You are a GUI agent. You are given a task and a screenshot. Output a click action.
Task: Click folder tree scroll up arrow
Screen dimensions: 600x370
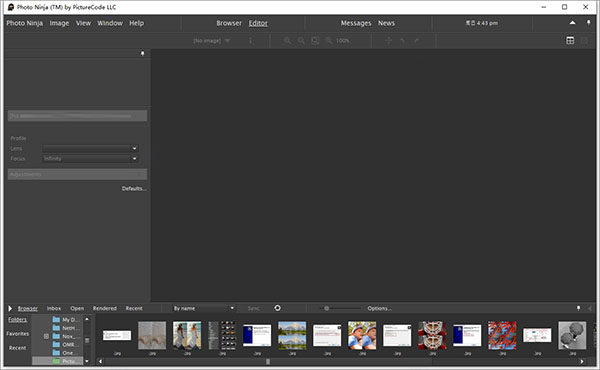87,319
